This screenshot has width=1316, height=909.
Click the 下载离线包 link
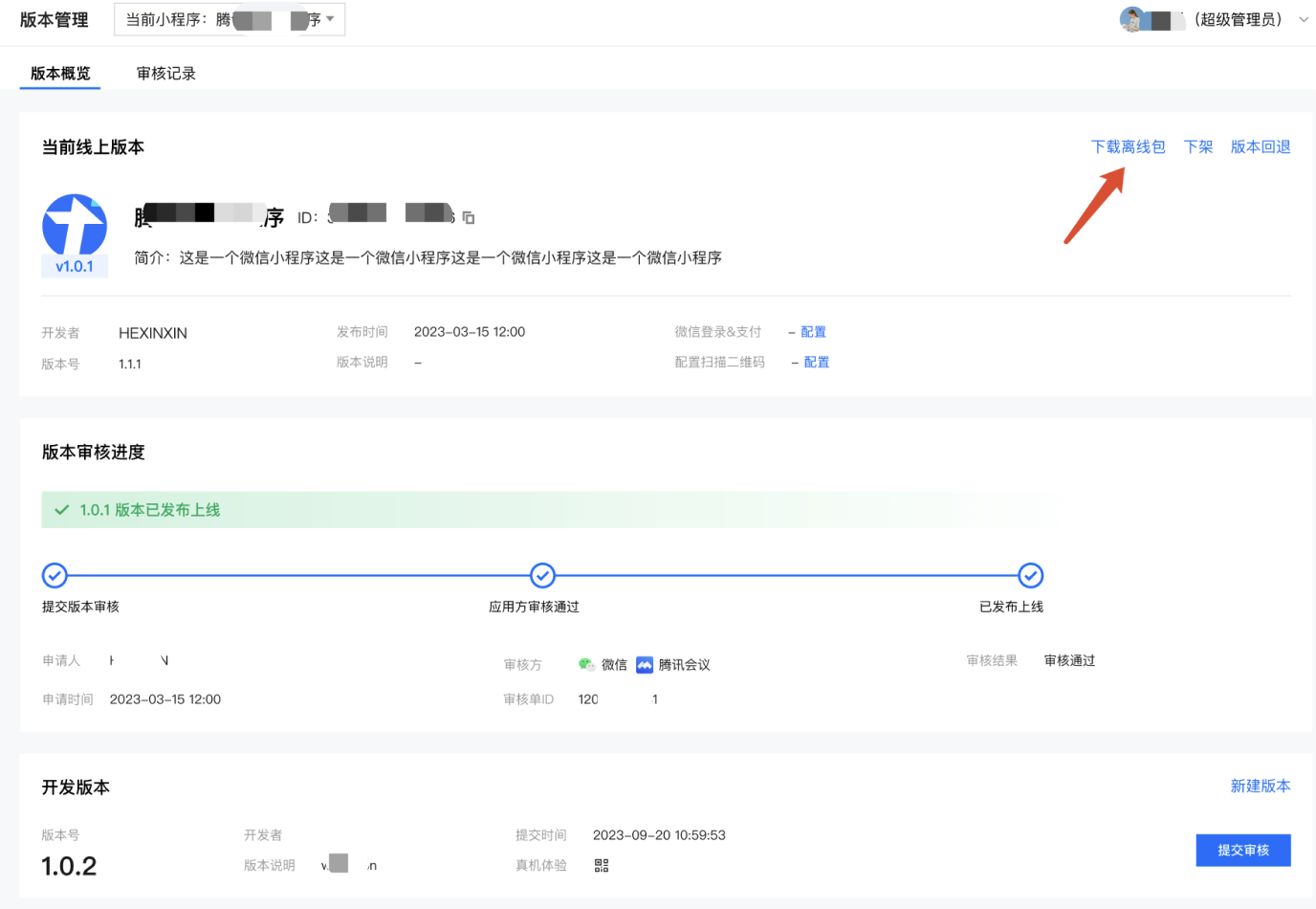click(1129, 146)
